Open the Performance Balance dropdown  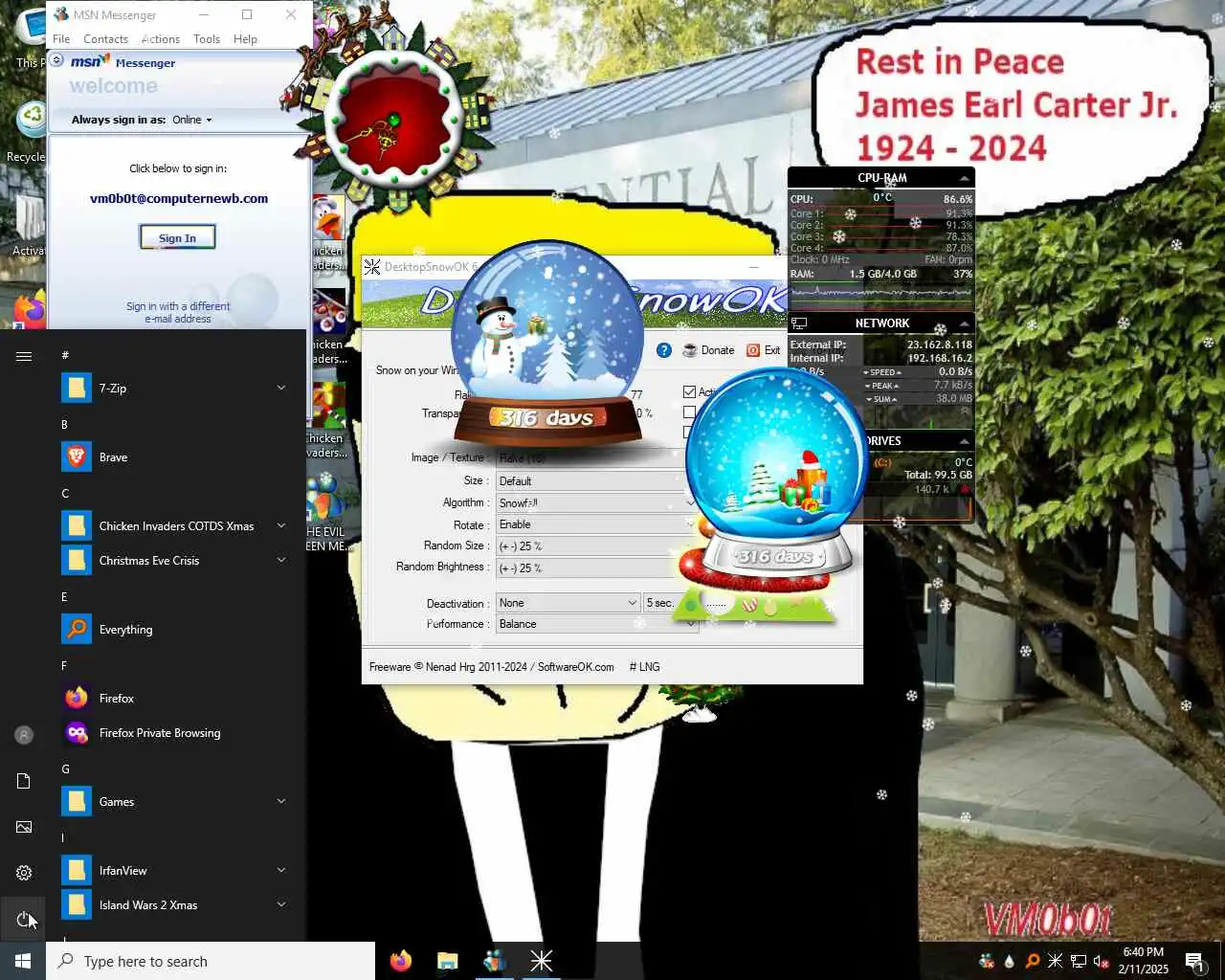596,624
